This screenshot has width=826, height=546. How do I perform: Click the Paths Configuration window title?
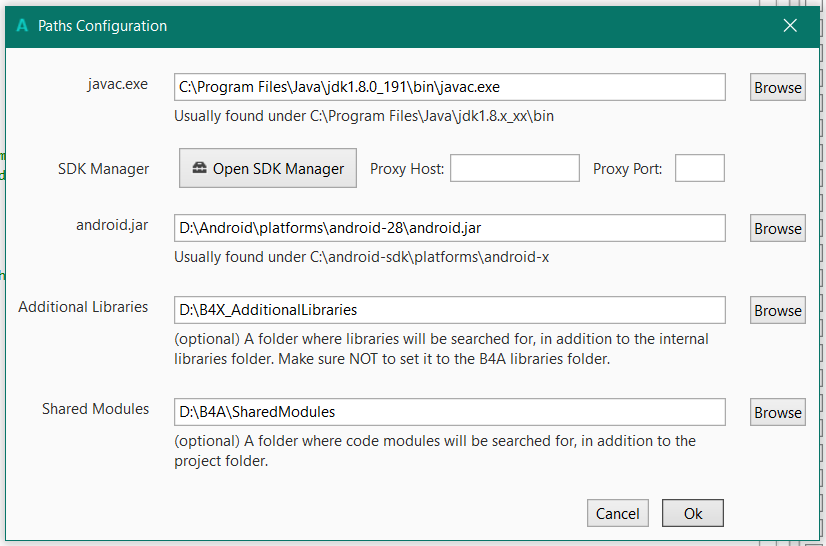tap(103, 26)
